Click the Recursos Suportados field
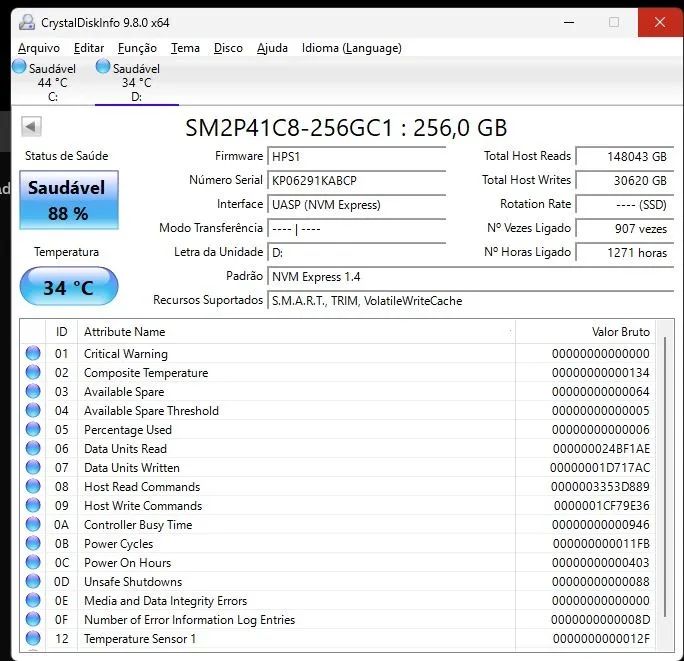The image size is (684, 661). (471, 301)
